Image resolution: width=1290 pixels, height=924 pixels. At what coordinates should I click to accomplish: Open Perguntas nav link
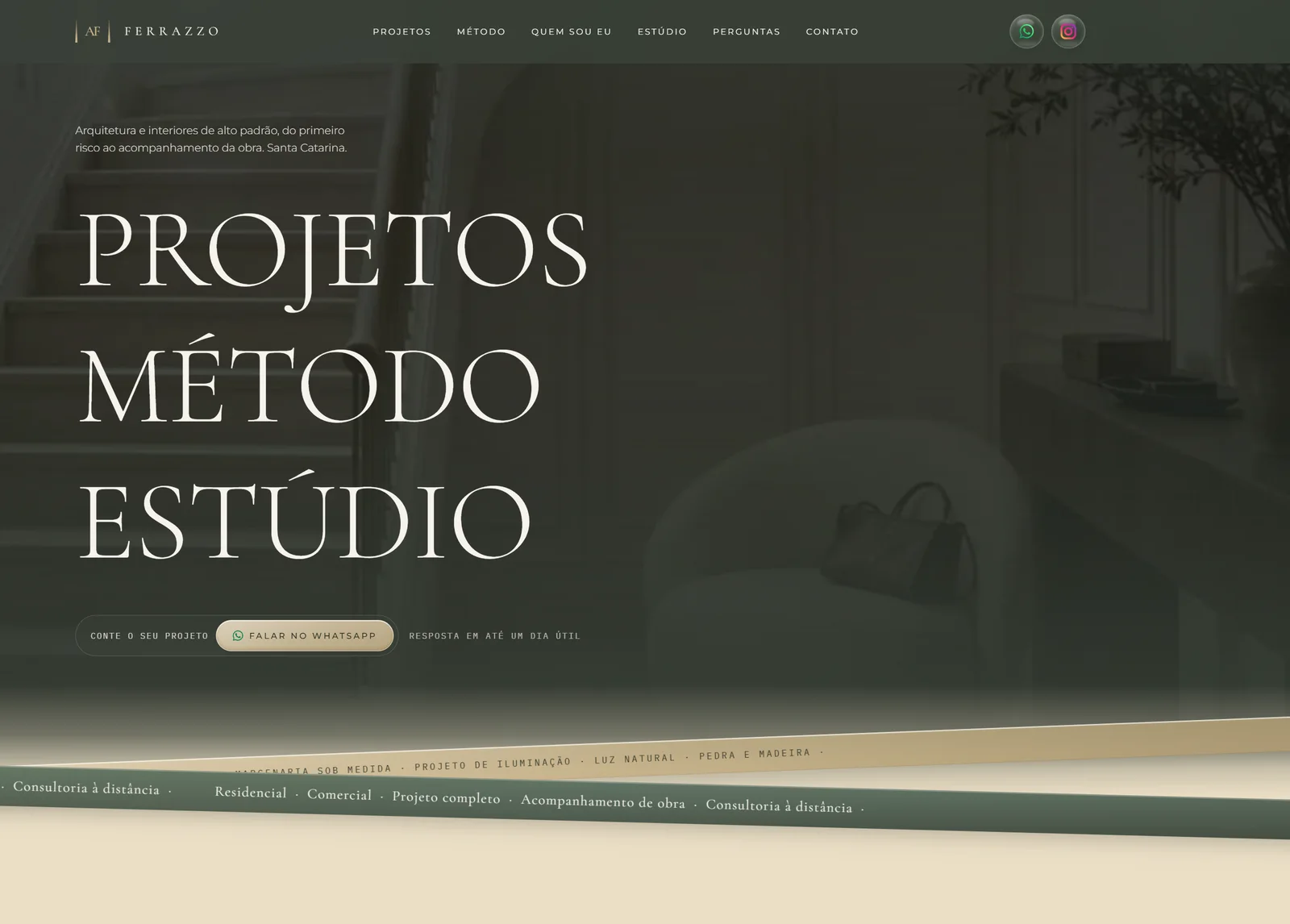[x=747, y=31]
